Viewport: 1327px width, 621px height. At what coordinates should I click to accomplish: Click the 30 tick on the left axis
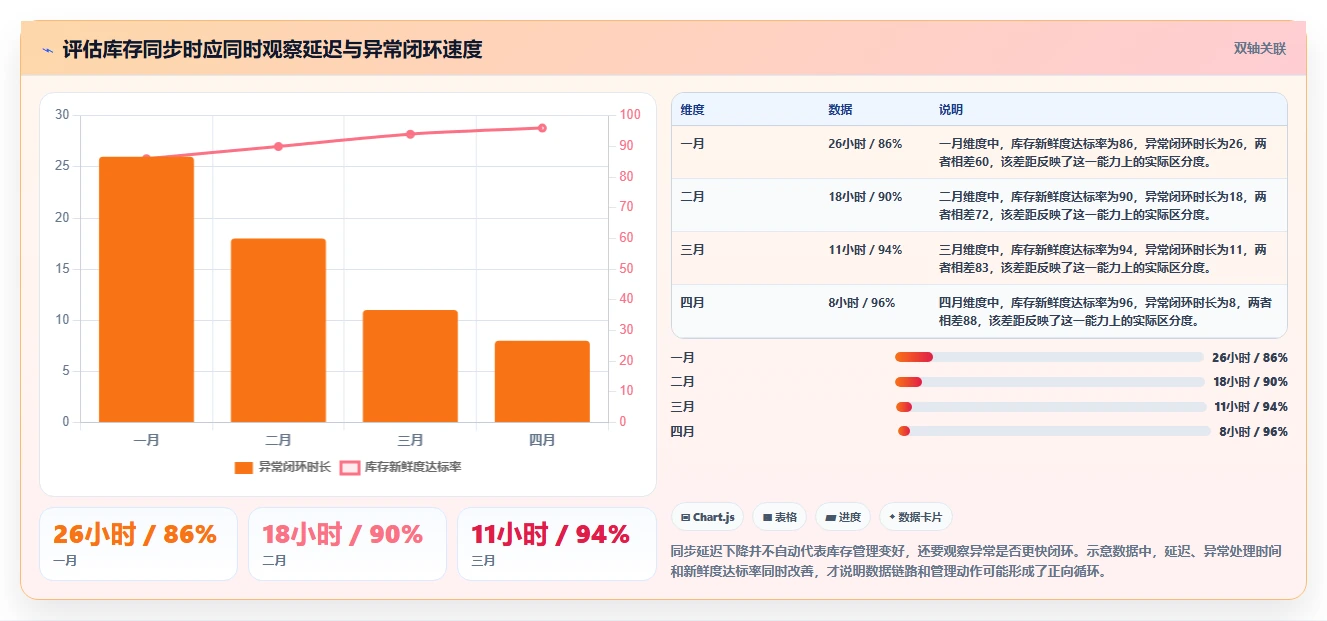(x=62, y=115)
